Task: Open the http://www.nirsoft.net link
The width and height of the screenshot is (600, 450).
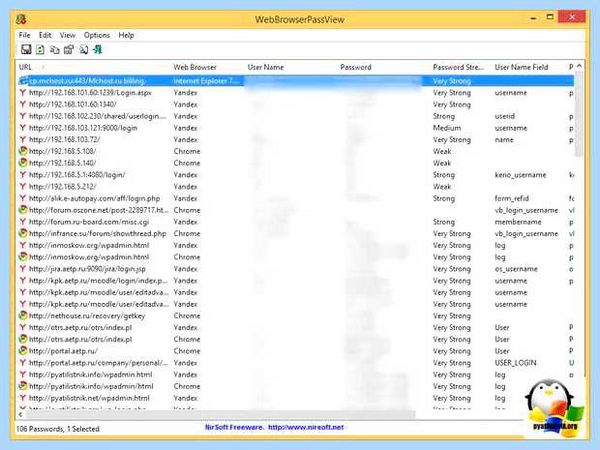Action: tap(306, 427)
